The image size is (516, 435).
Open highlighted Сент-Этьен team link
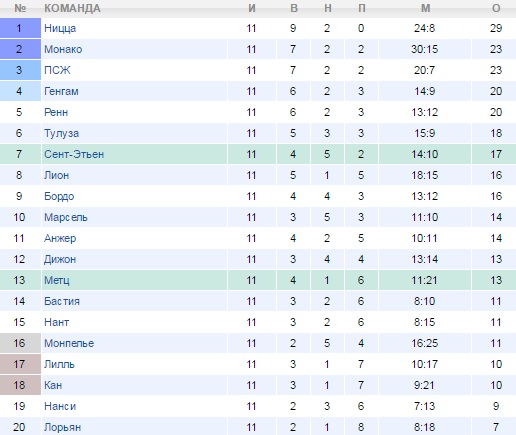tap(74, 154)
